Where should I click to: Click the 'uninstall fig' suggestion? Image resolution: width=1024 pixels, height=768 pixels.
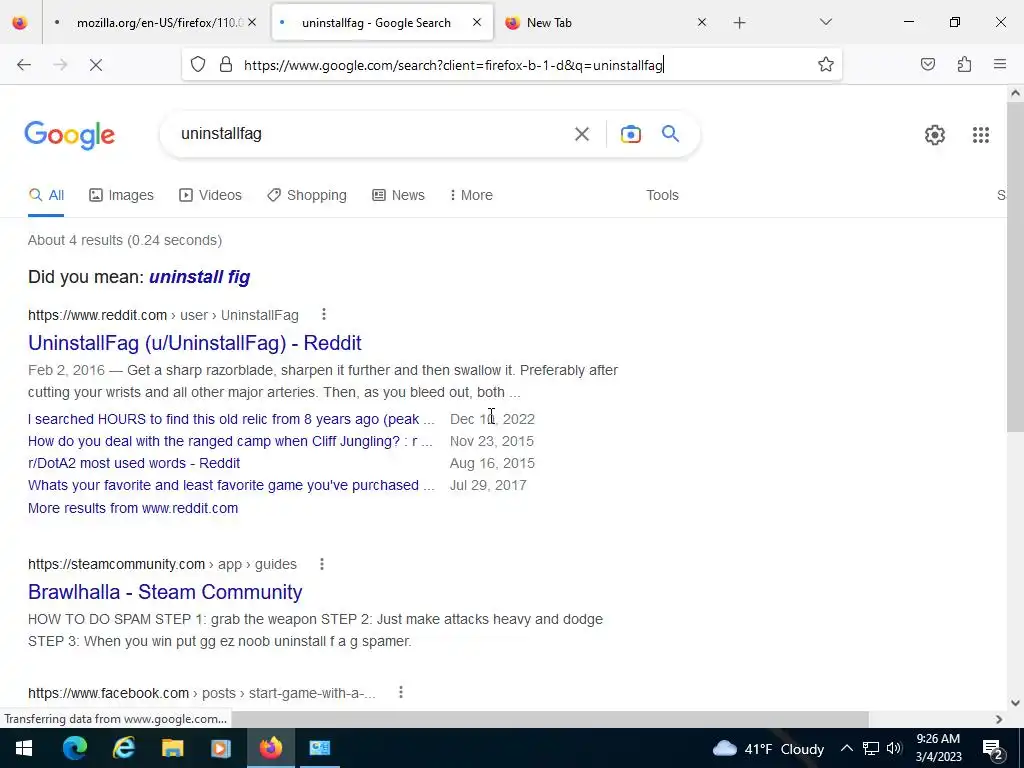tap(200, 277)
